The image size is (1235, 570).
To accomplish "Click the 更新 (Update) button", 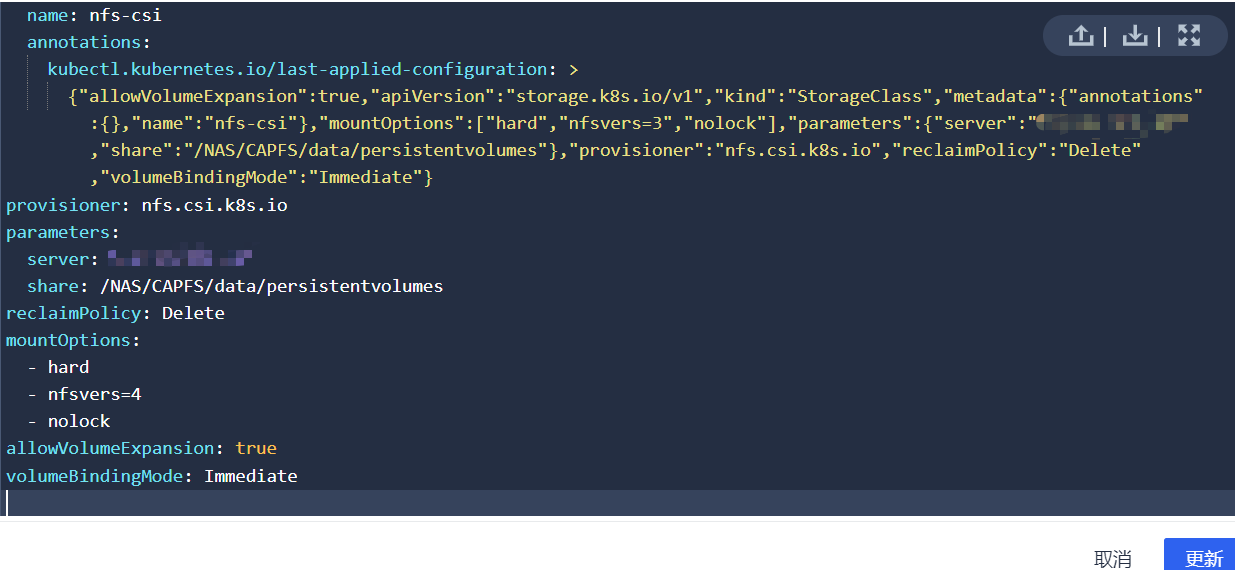I will [x=1203, y=557].
